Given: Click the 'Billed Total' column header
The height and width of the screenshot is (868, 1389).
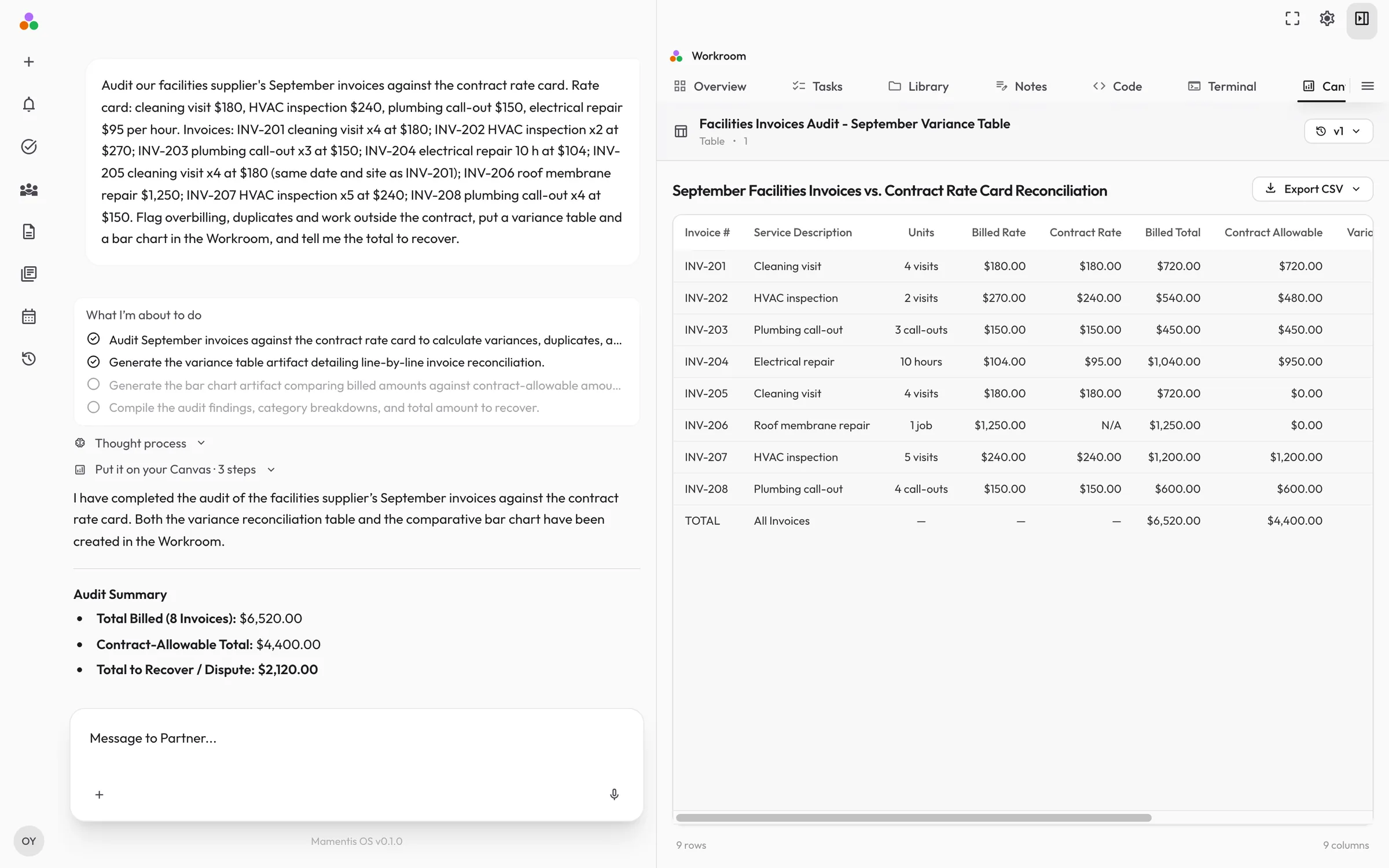Looking at the screenshot, I should [1173, 233].
